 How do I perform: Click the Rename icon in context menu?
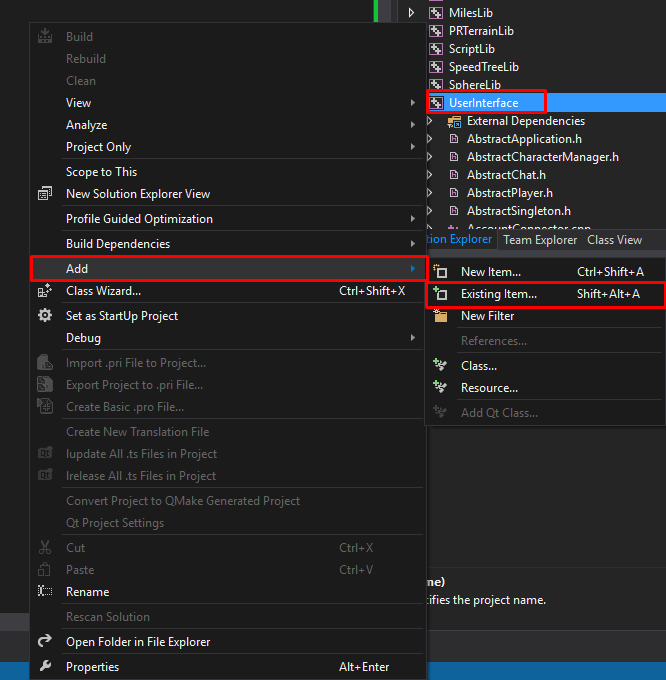pyautogui.click(x=45, y=591)
